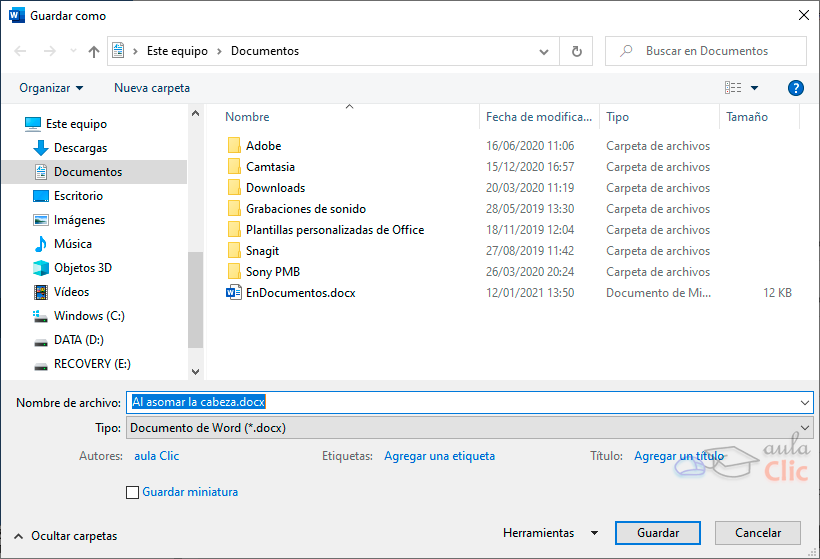
Task: Click the up-one-level arrow icon
Action: [94, 51]
